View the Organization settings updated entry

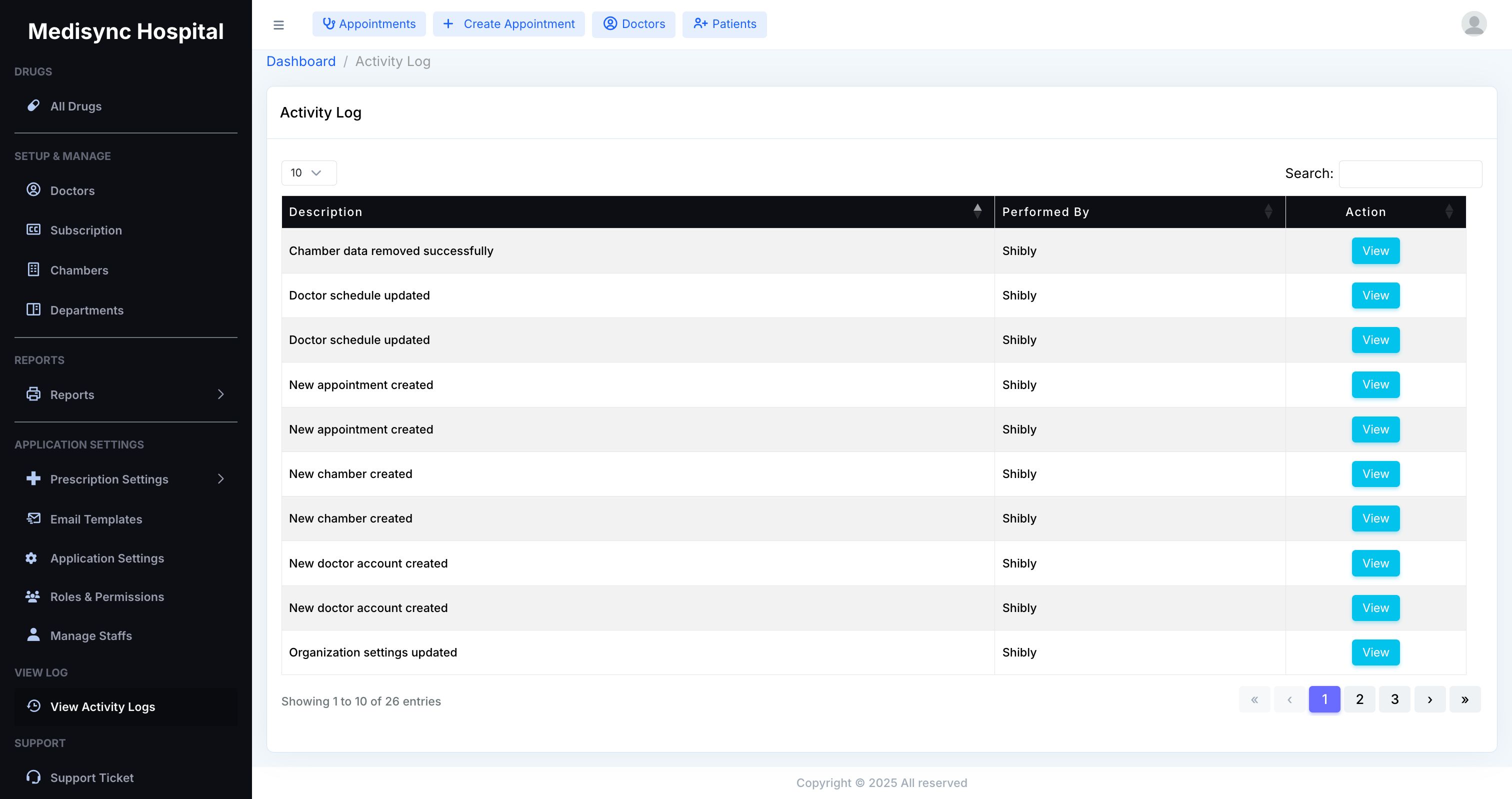coord(1375,652)
